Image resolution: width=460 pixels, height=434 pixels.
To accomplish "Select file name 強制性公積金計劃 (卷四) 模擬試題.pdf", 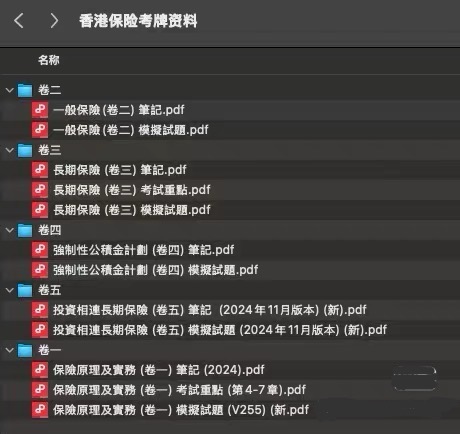I will (x=156, y=270).
